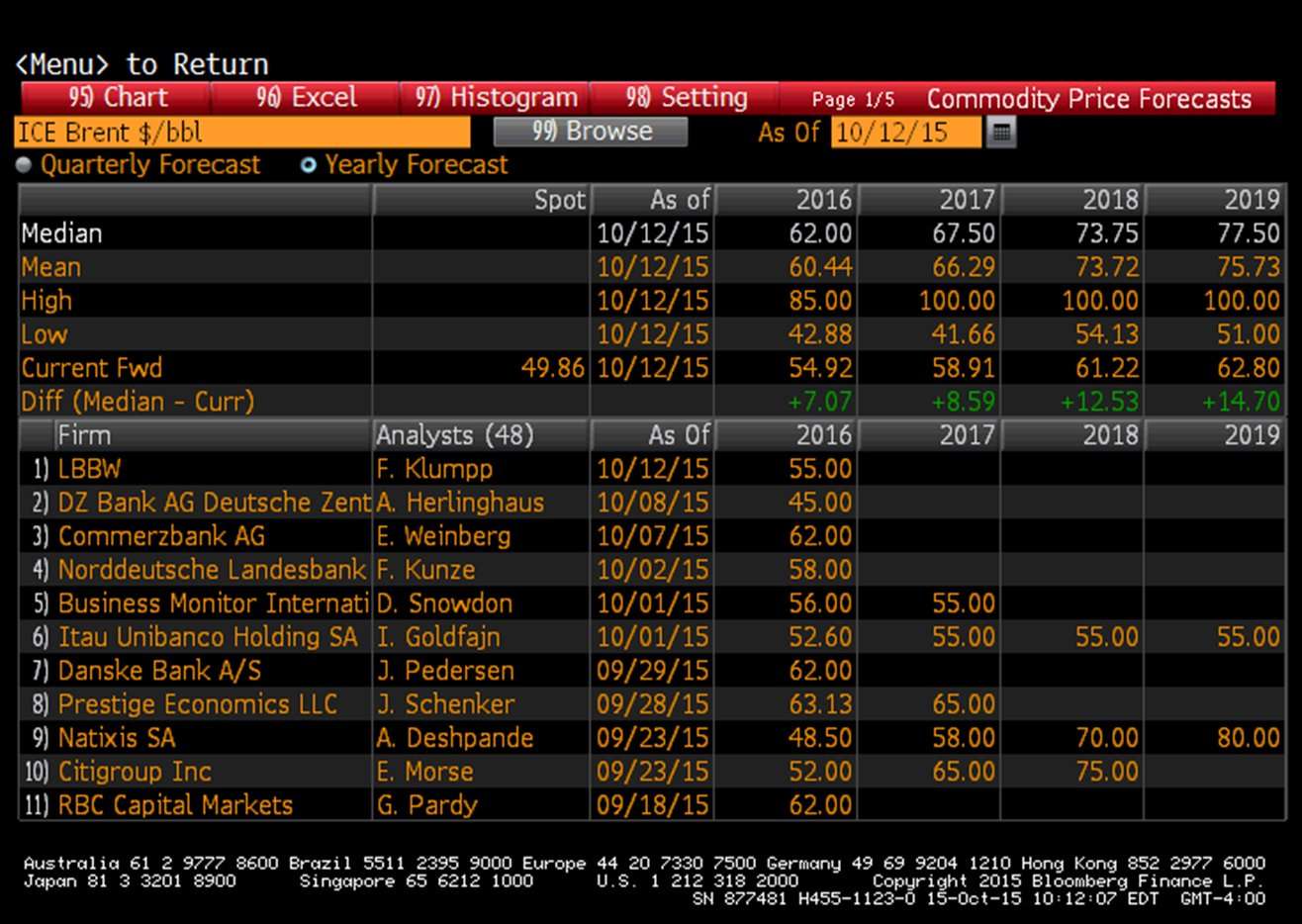Click the 2017 low value 41.66
The width and height of the screenshot is (1302, 924).
[964, 334]
